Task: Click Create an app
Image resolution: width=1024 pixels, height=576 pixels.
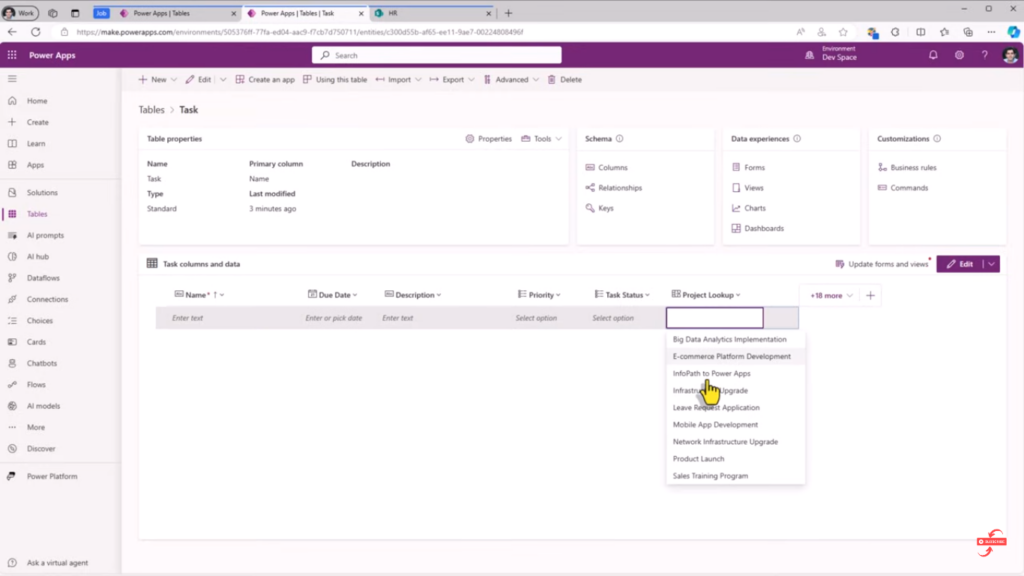Action: [265, 80]
